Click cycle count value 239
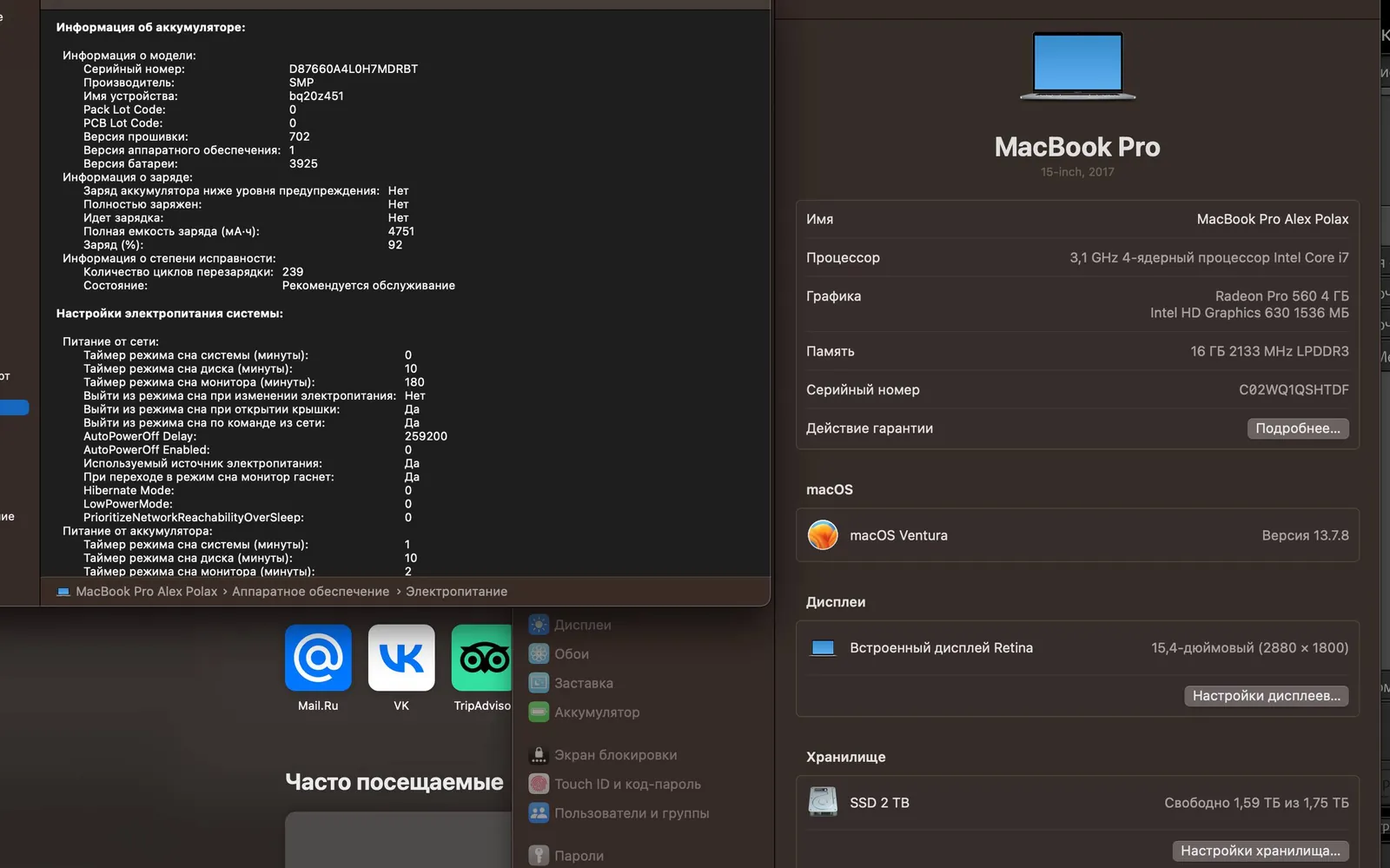 pyautogui.click(x=293, y=272)
